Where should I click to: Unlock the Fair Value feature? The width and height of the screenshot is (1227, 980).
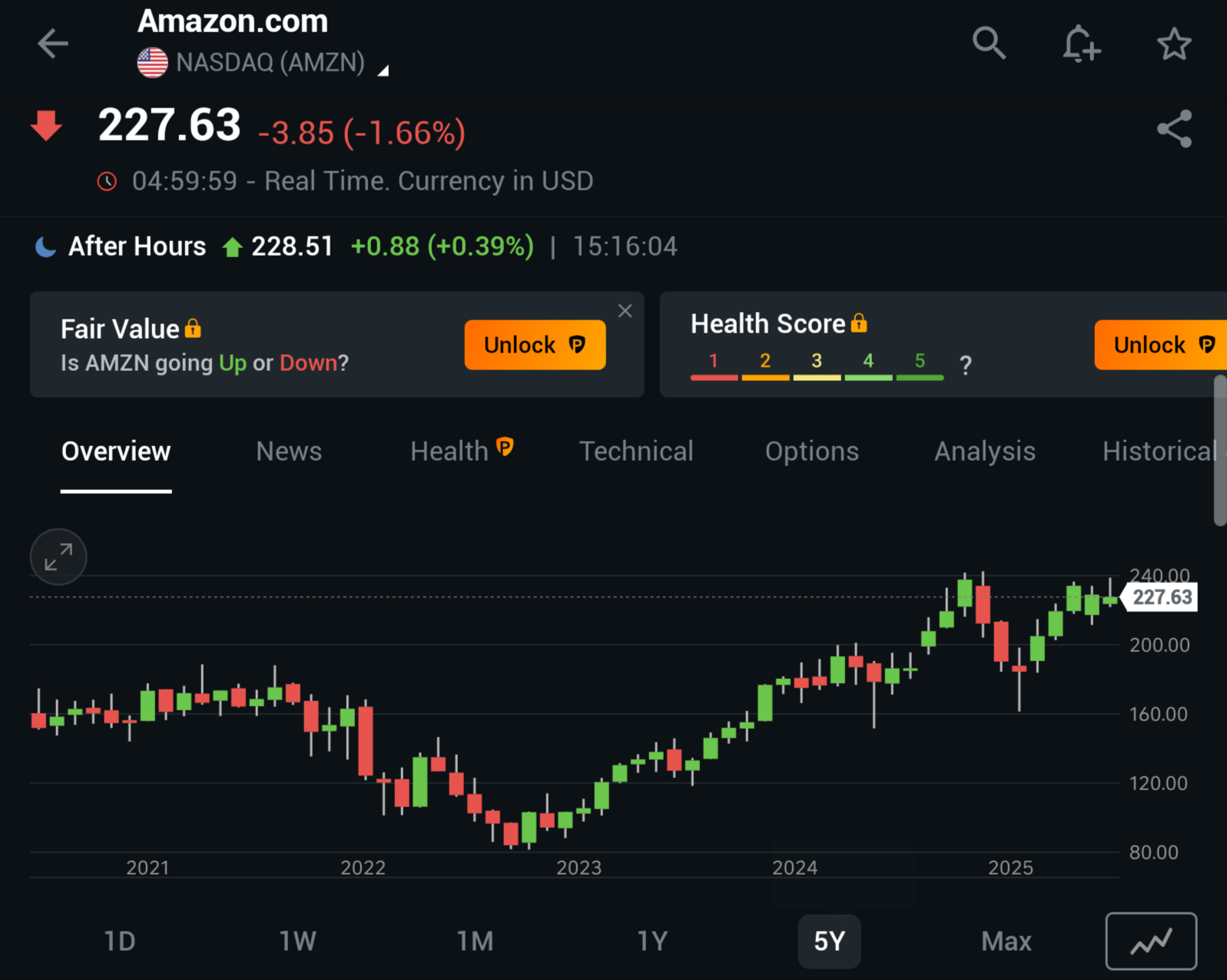coord(535,345)
